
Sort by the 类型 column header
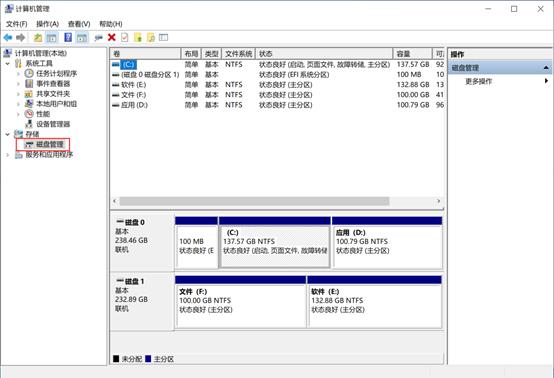[x=212, y=54]
